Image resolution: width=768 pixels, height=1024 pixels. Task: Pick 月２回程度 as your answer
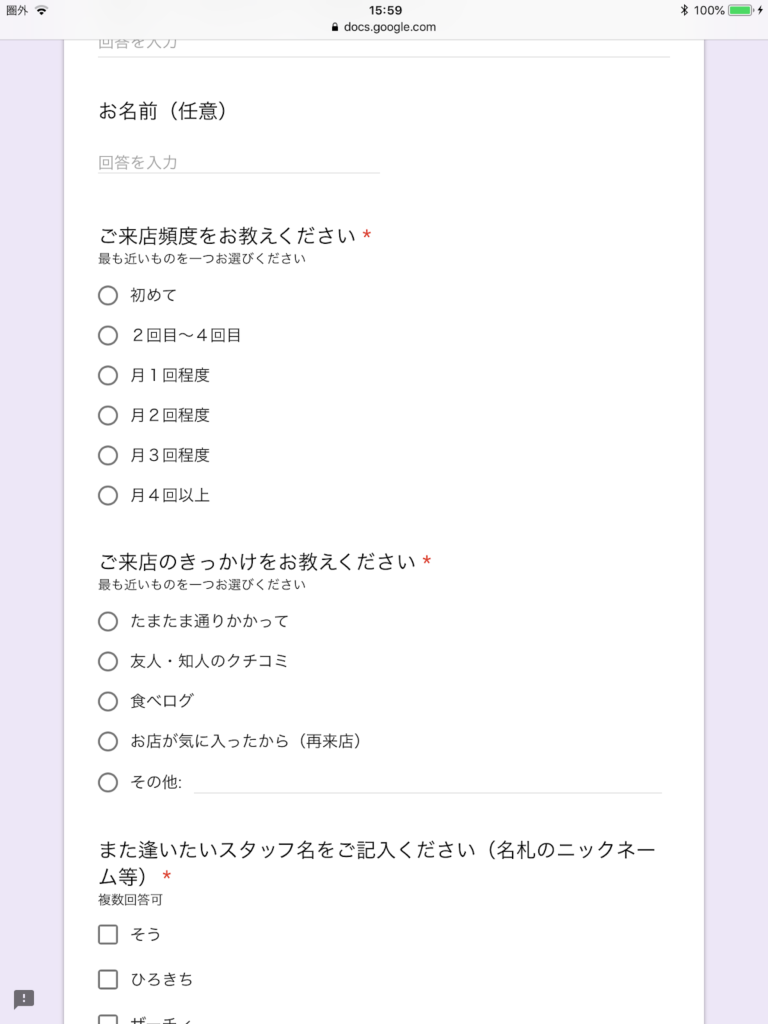[108, 415]
